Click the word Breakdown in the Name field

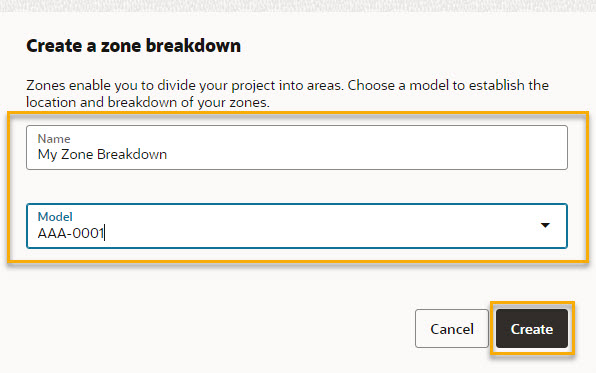(x=132, y=154)
